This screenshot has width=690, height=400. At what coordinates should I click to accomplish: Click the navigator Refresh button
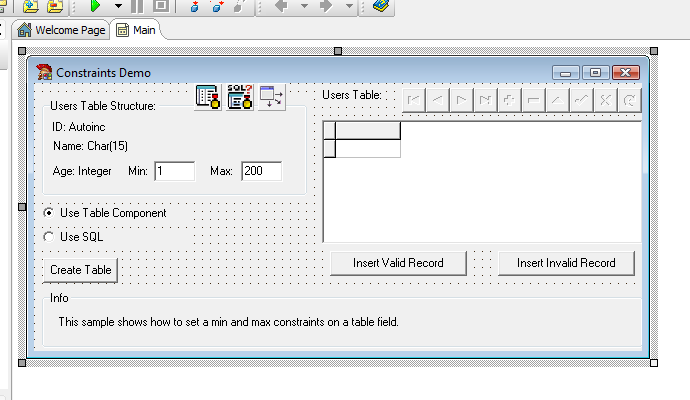(x=629, y=100)
